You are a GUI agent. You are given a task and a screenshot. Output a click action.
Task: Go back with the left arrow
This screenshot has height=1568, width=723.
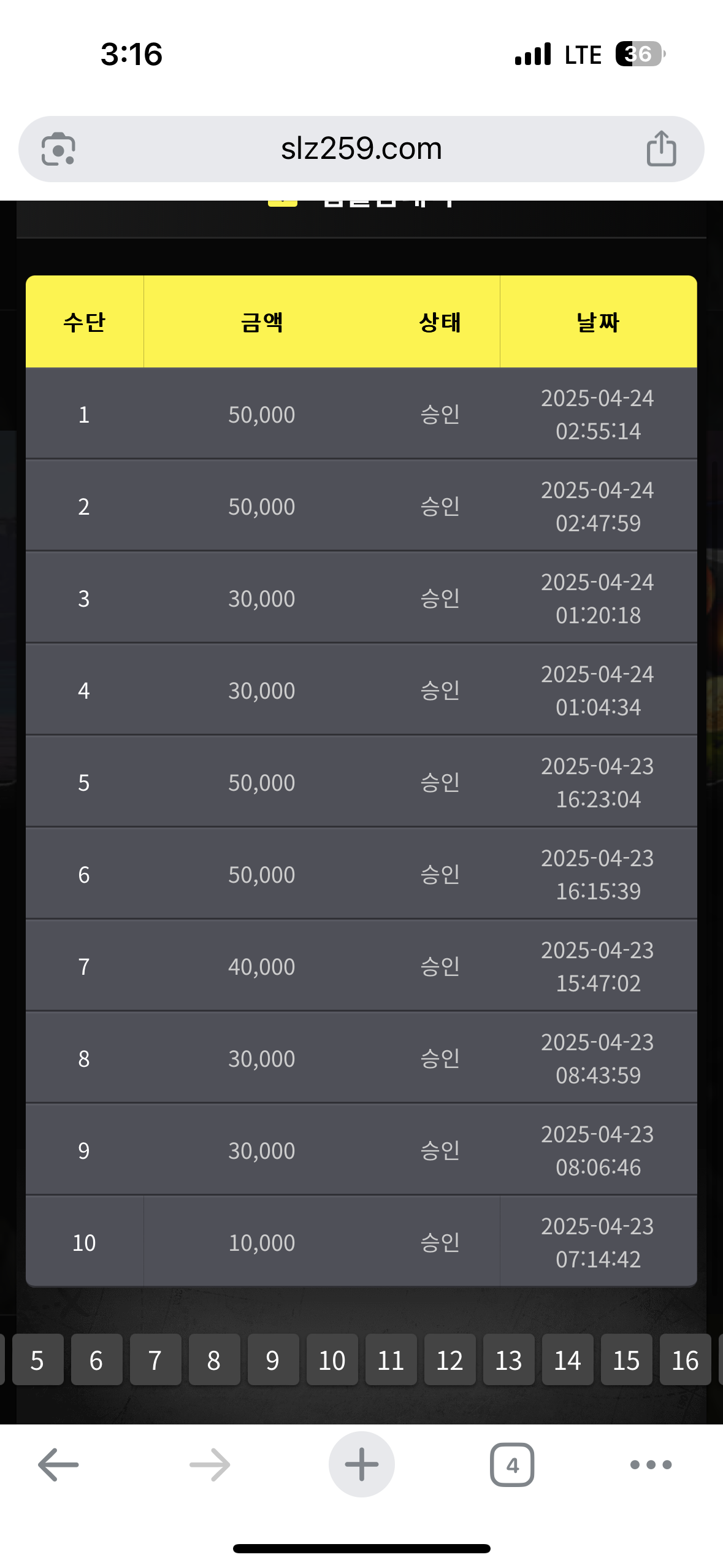tap(58, 1464)
